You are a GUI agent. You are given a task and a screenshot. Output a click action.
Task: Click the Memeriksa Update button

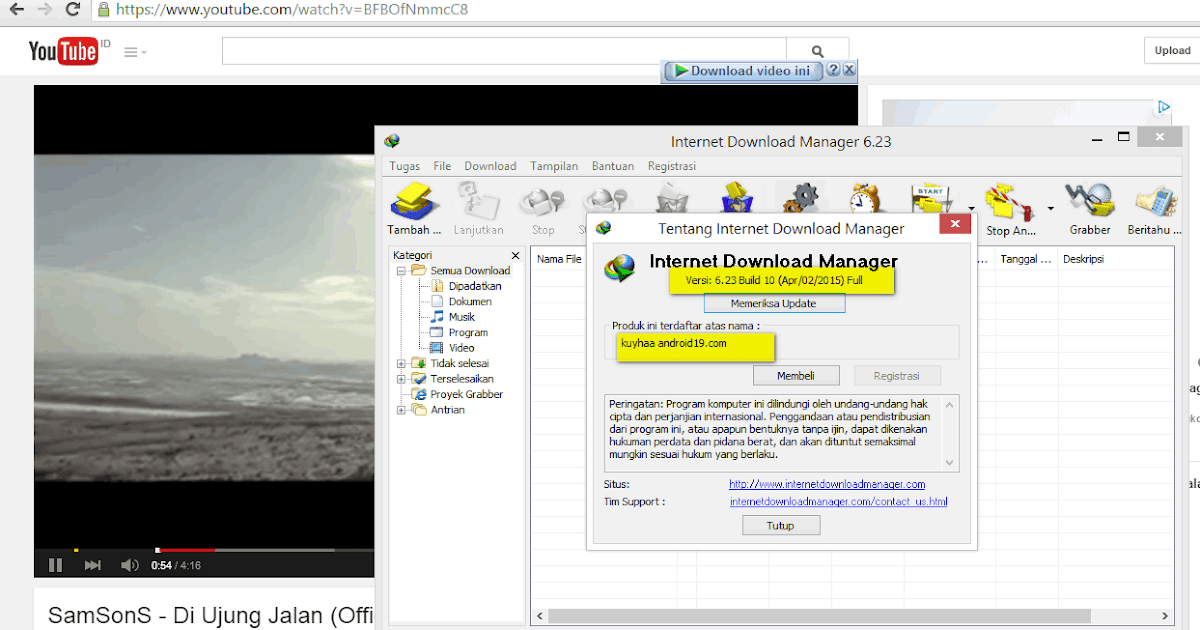pos(773,302)
